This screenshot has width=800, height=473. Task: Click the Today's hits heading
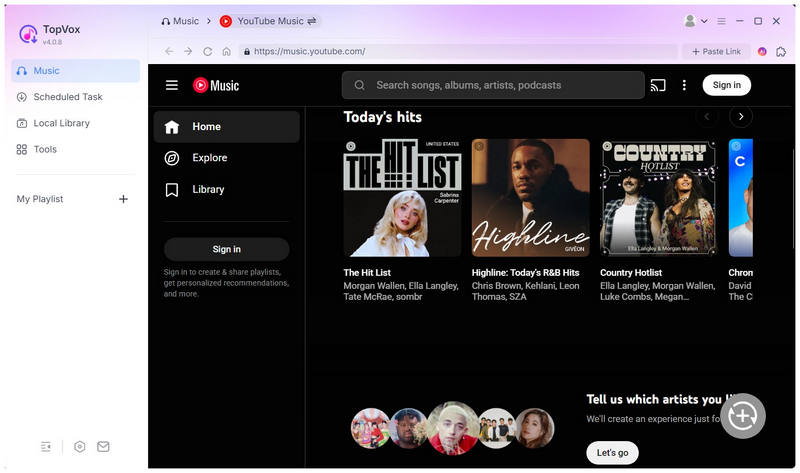pyautogui.click(x=383, y=117)
